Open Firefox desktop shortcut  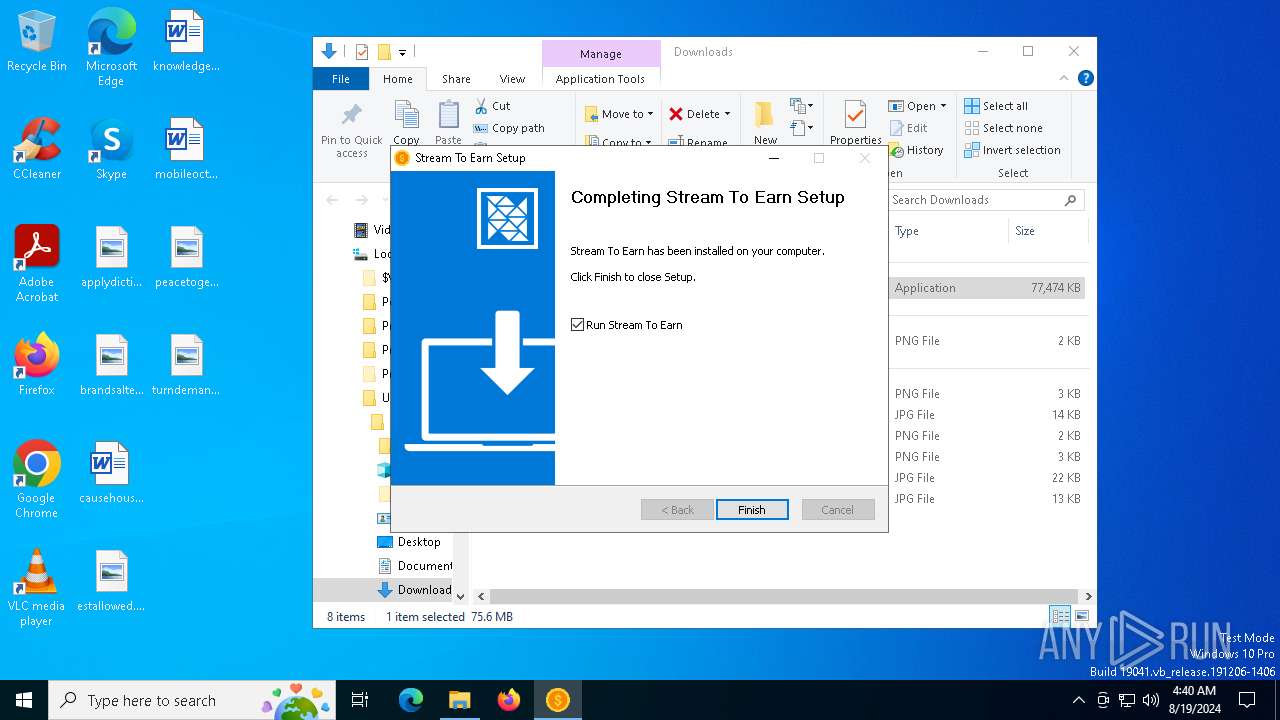pos(37,365)
